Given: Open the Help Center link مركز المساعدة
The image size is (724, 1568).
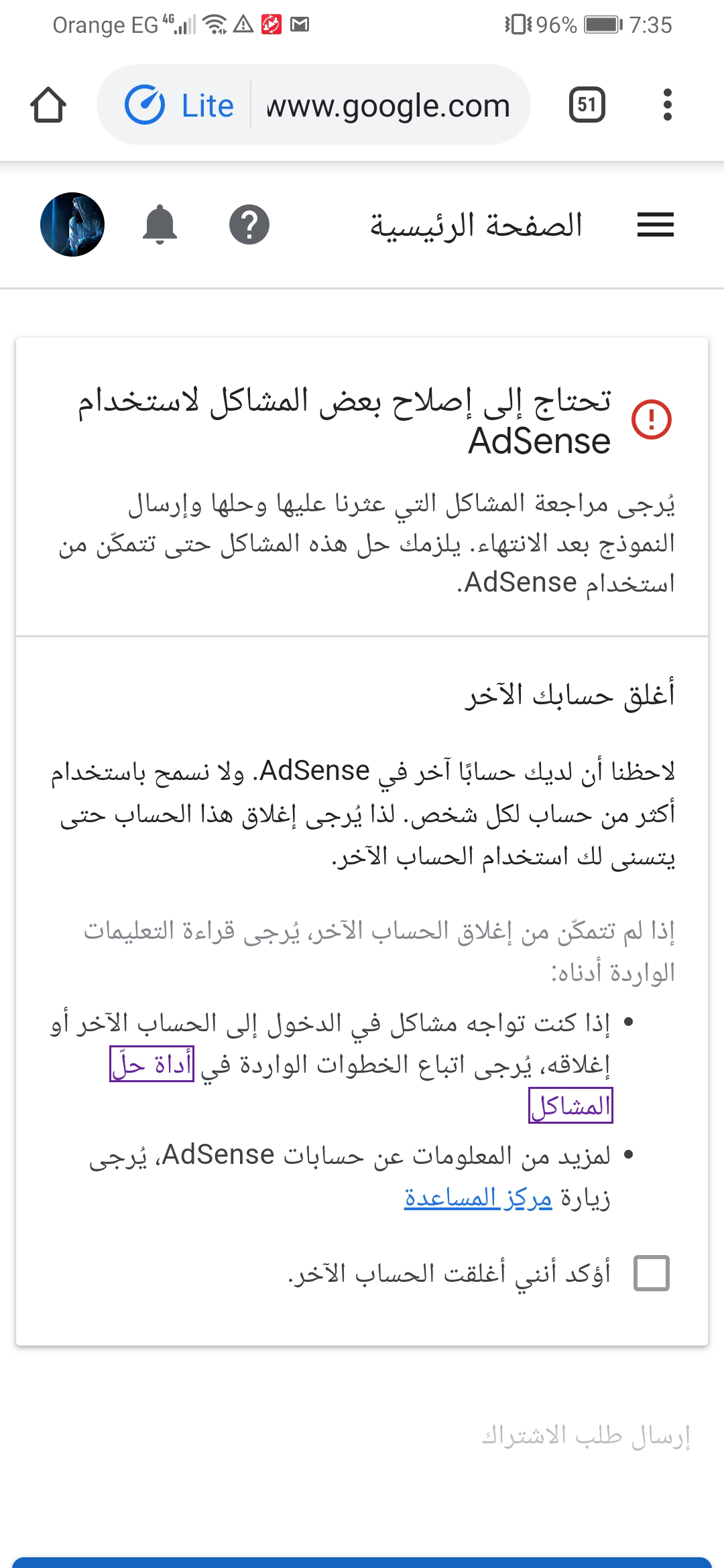Looking at the screenshot, I should tap(478, 1197).
